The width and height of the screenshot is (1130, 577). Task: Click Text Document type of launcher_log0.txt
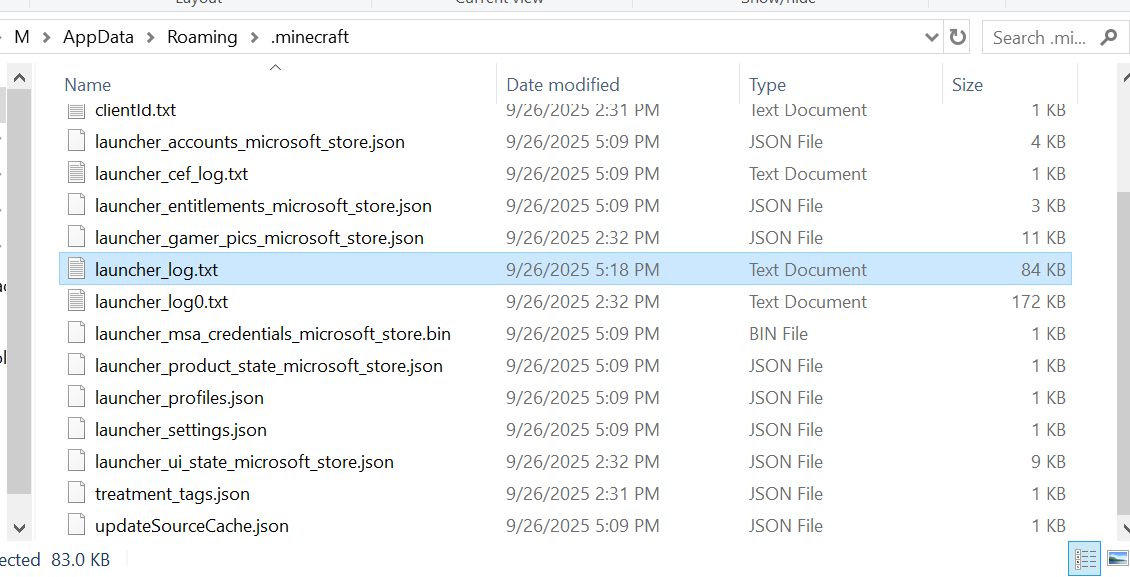808,302
